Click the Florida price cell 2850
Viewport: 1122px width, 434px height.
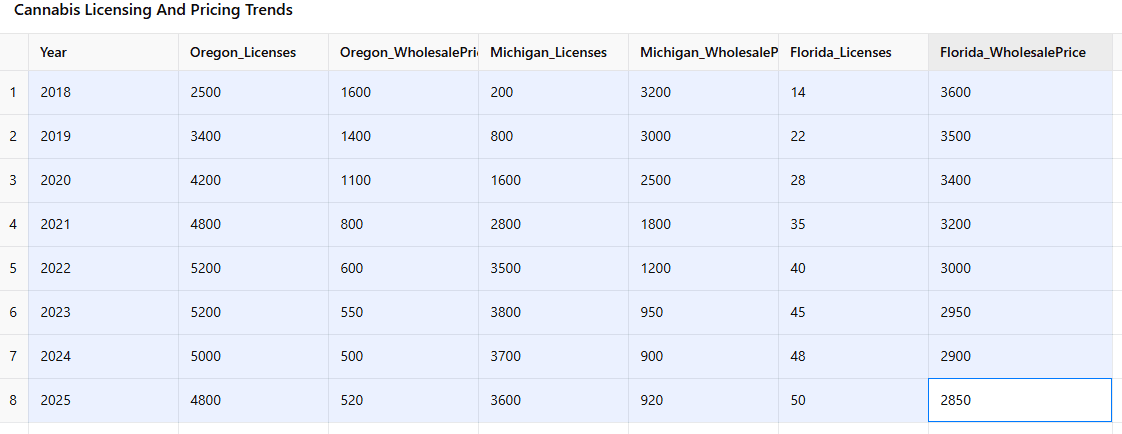pos(1020,400)
